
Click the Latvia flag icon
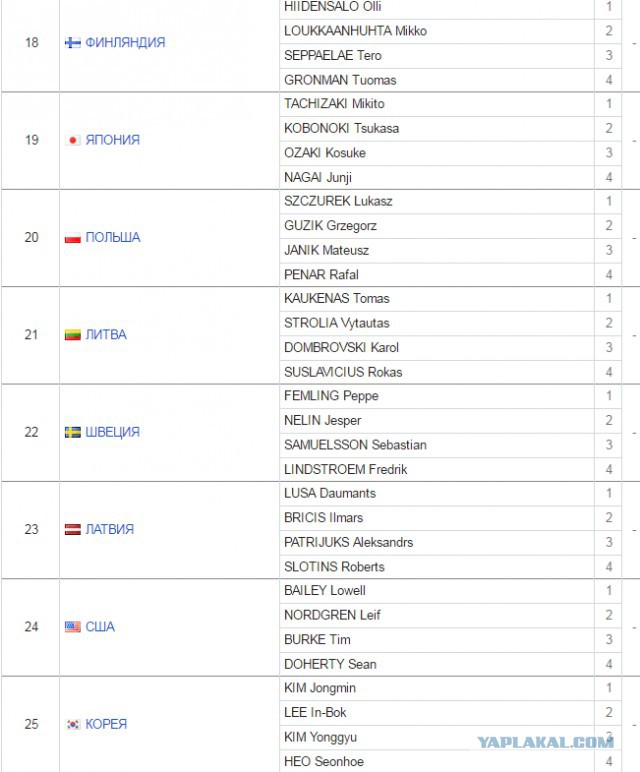click(73, 530)
